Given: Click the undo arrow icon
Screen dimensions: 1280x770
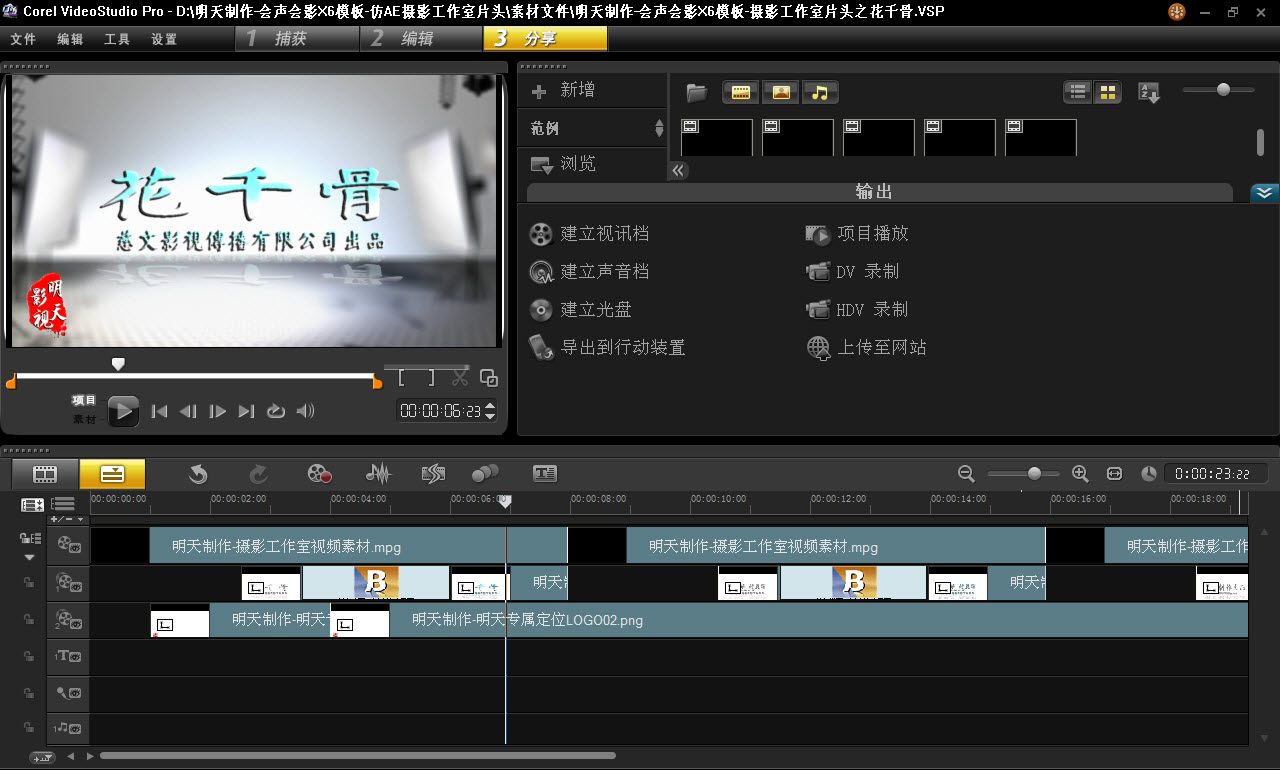Looking at the screenshot, I should click(198, 474).
